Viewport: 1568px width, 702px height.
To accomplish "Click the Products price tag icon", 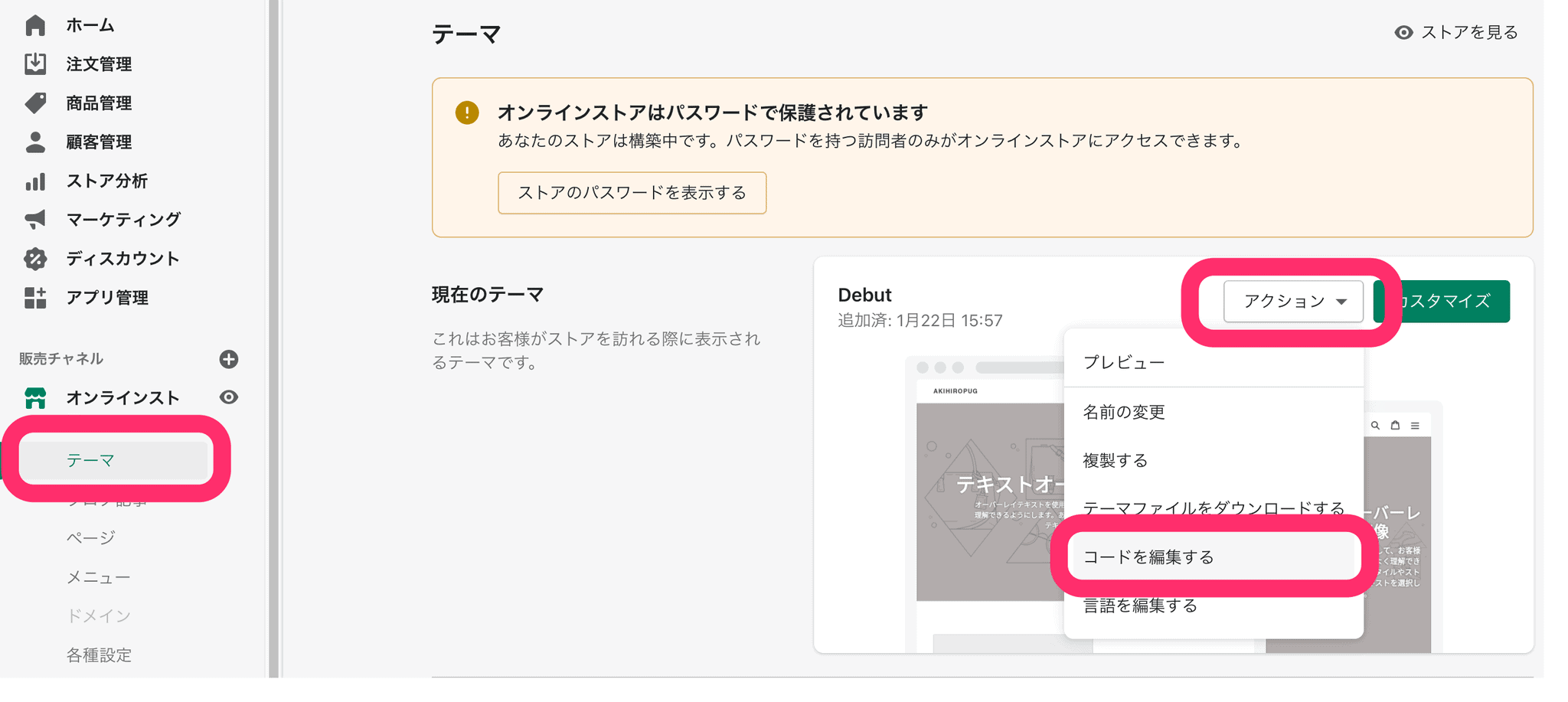I will 35,103.
